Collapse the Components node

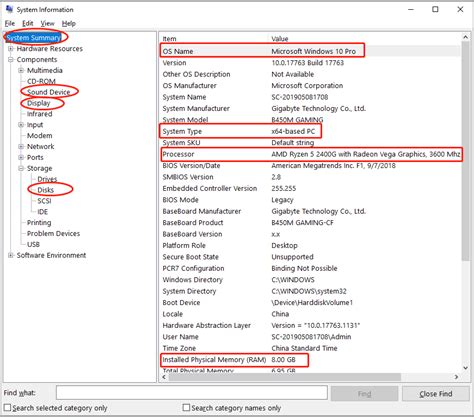11,60
